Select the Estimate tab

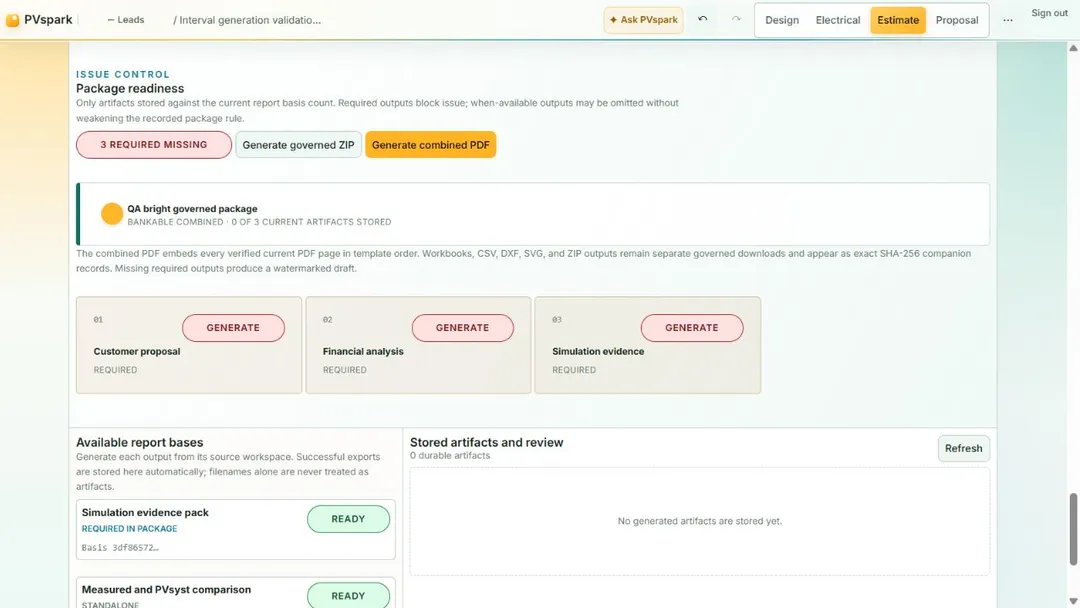coord(897,20)
